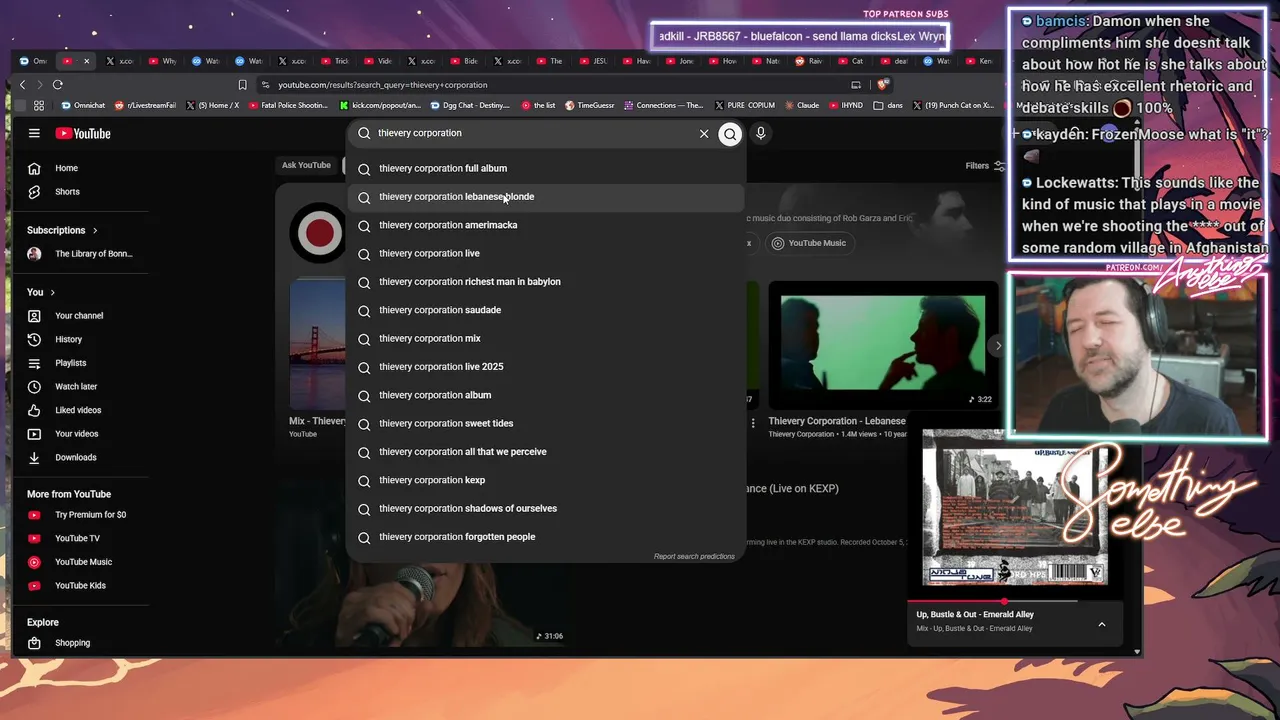Open Your videos in the sidebar
The width and height of the screenshot is (1280, 720).
tap(76, 434)
